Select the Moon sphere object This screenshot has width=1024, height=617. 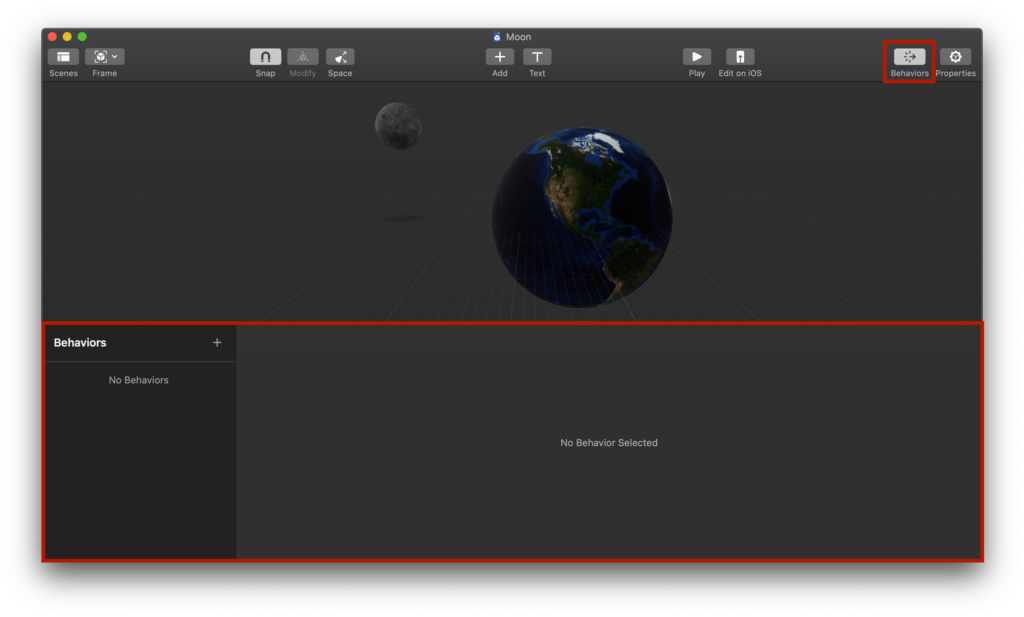[398, 125]
